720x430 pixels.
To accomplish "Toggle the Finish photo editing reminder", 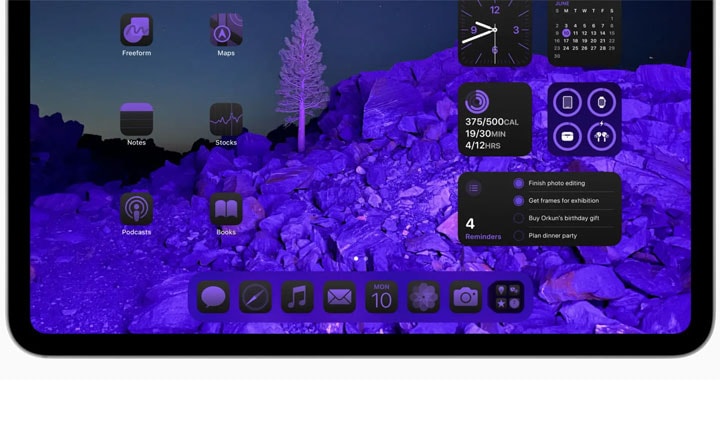I will tap(518, 183).
